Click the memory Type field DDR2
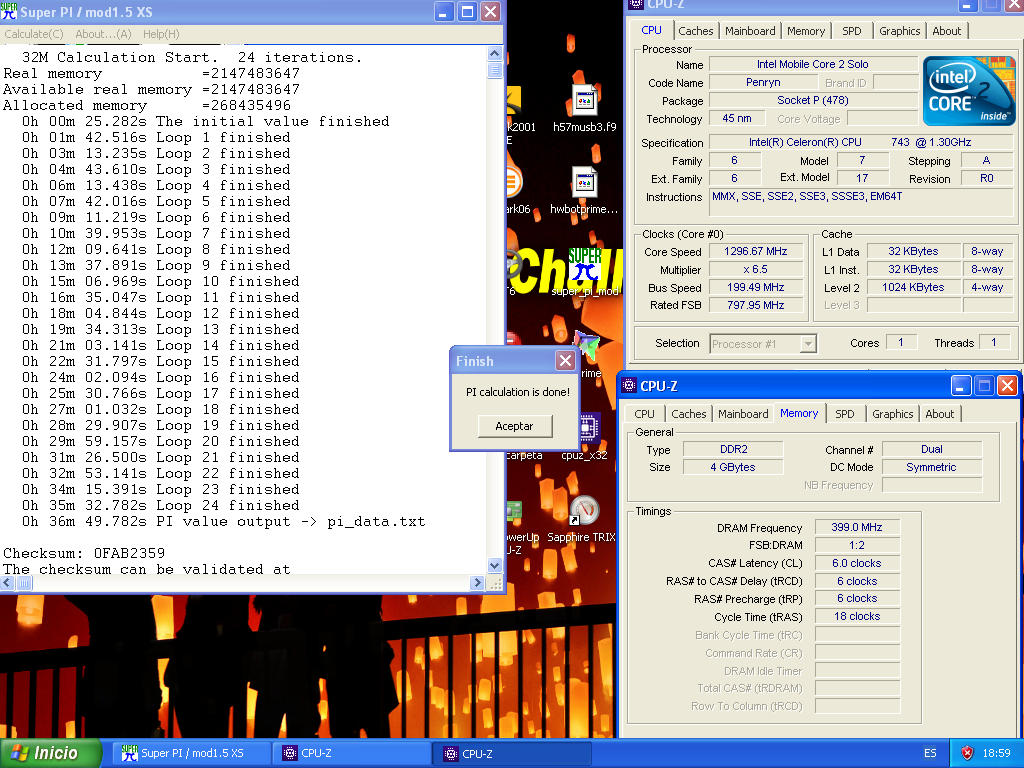 pos(733,449)
